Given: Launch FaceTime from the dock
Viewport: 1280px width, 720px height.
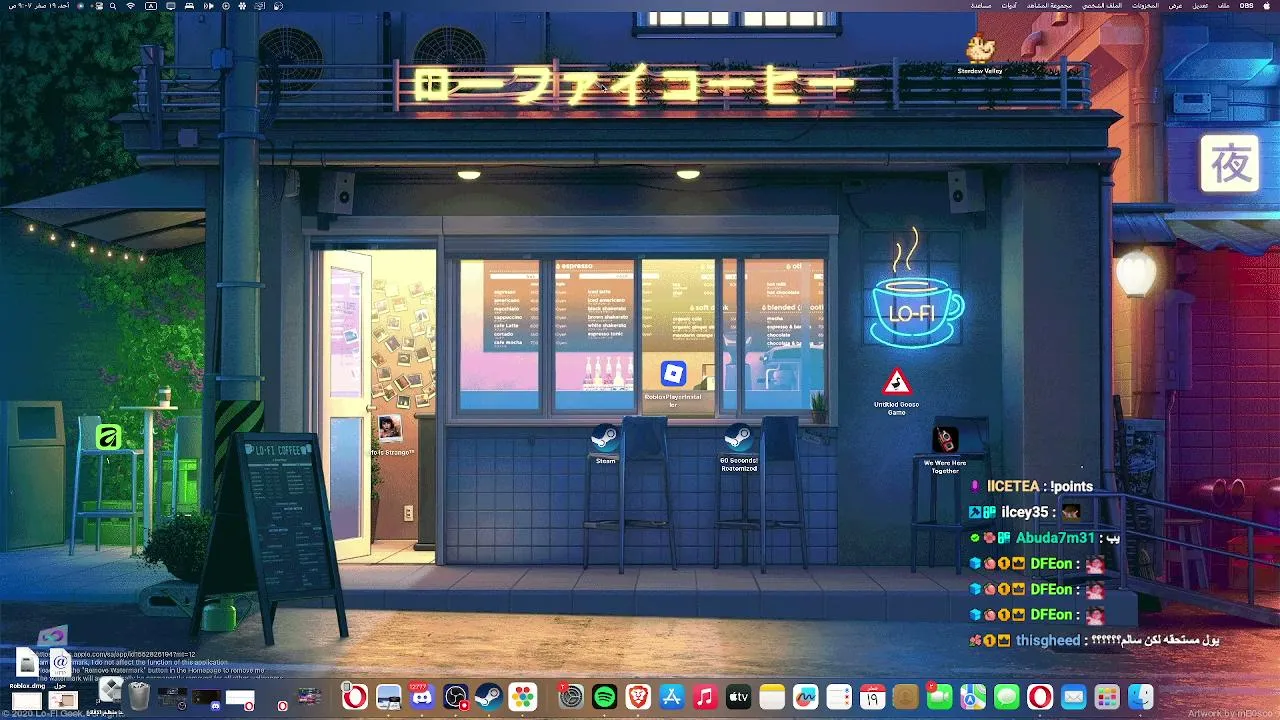Looking at the screenshot, I should pyautogui.click(x=939, y=697).
